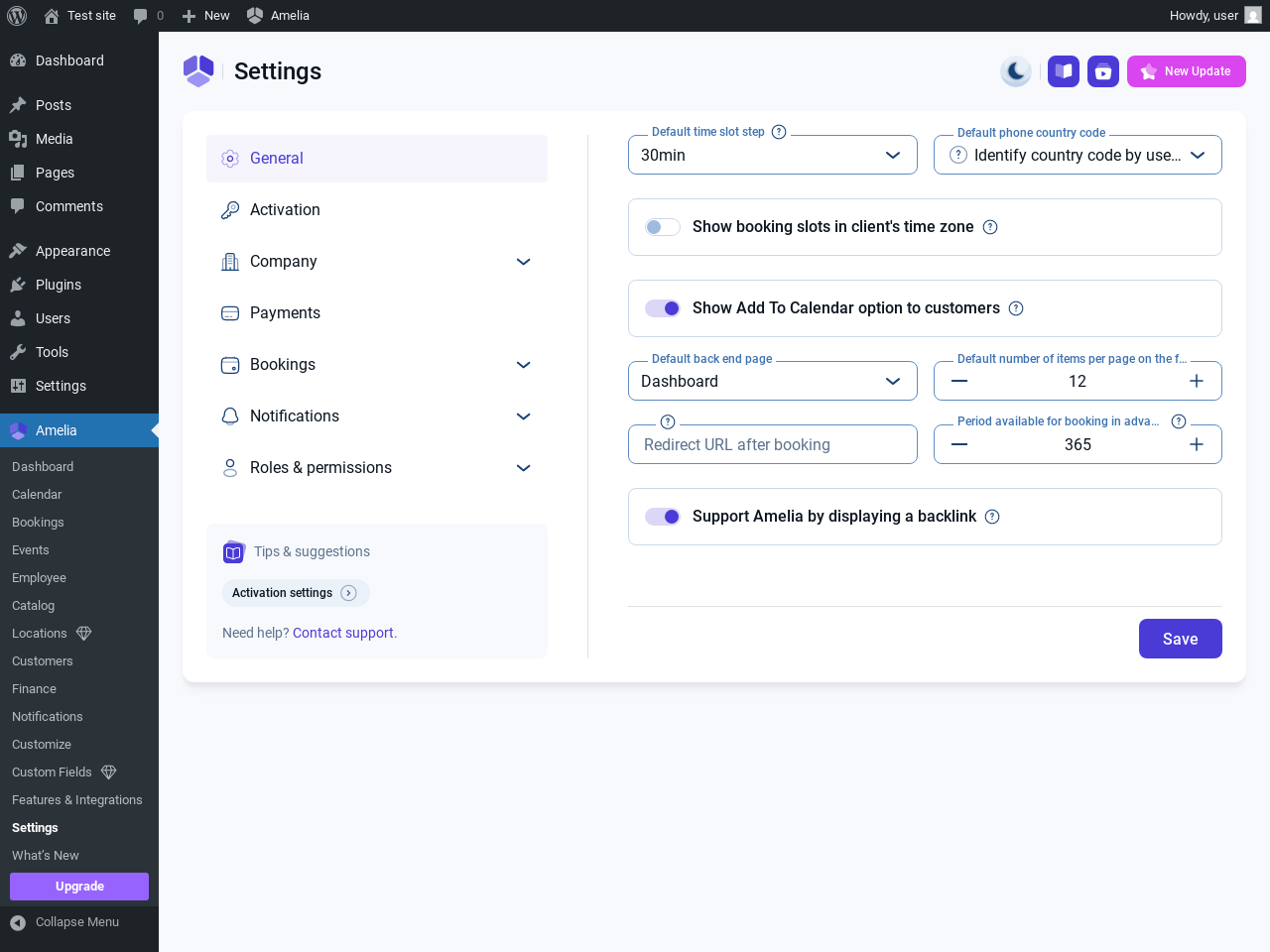Click the Redirect URL after booking field
The image size is (1270, 952).
pyautogui.click(x=772, y=445)
